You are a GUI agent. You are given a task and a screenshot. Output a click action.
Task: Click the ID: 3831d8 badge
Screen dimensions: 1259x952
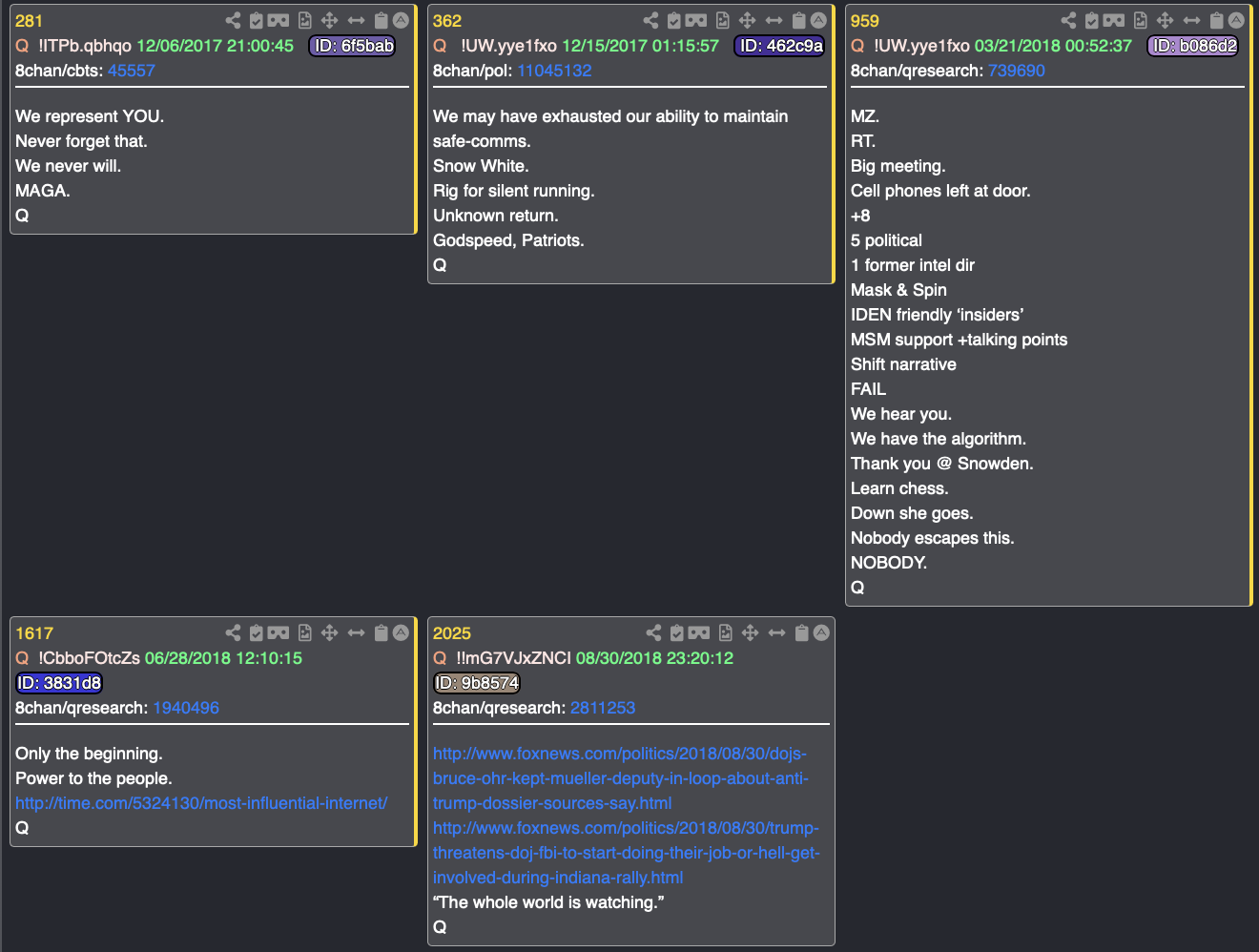click(x=59, y=683)
